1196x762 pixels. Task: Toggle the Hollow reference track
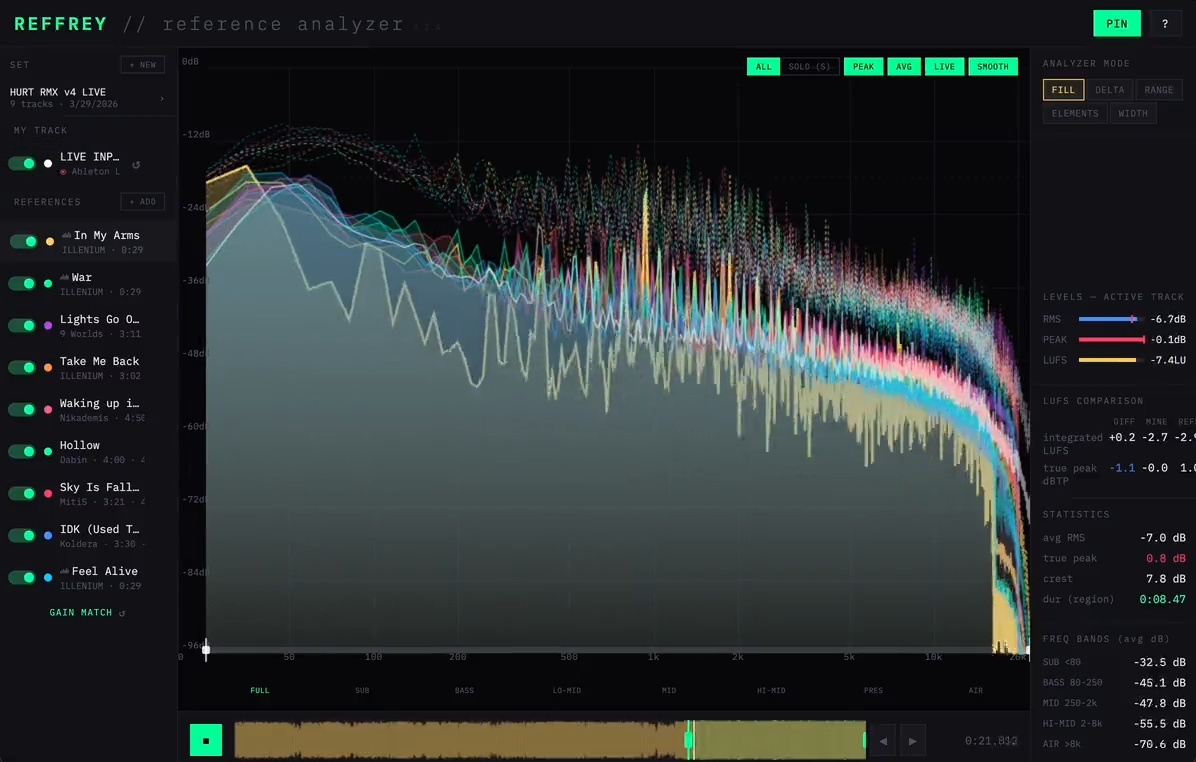click(x=22, y=451)
